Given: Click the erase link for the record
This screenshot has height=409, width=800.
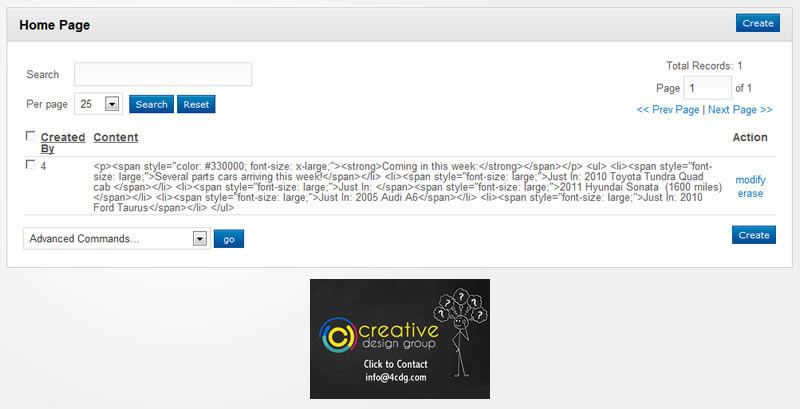Looking at the screenshot, I should click(750, 193).
